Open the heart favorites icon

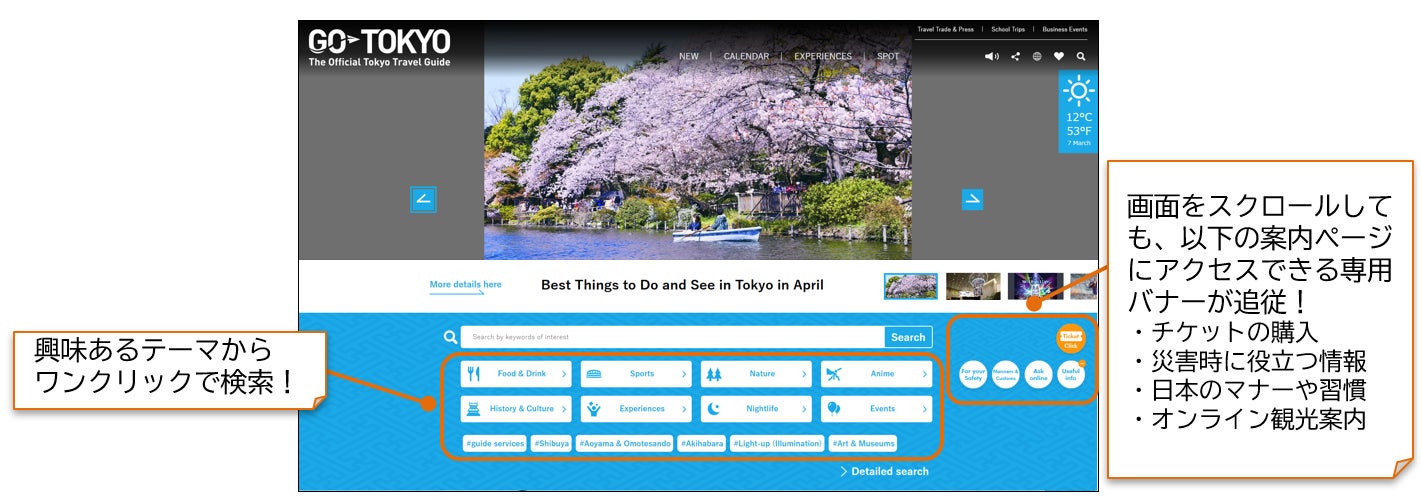click(x=1059, y=57)
